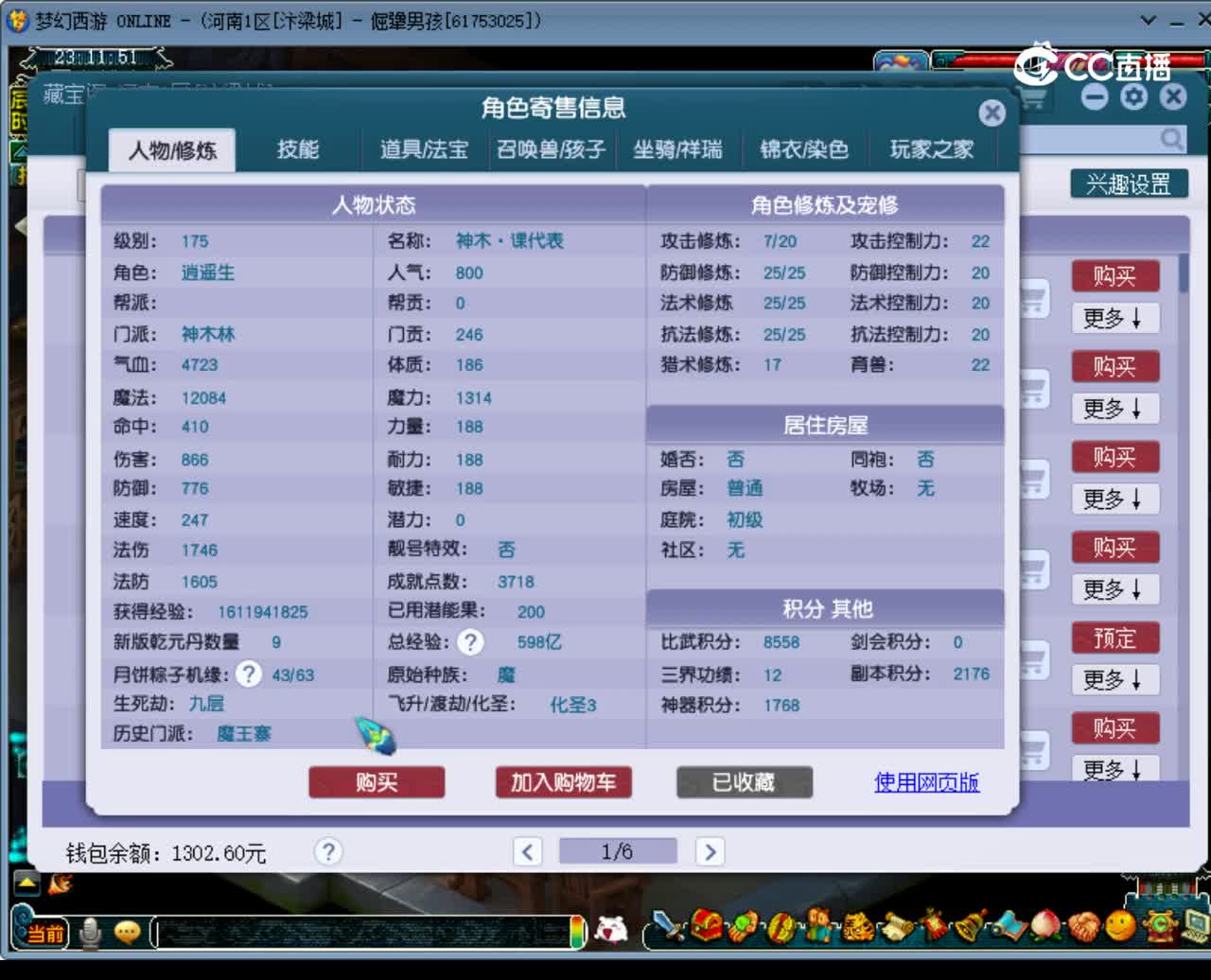Click the pink peach icon in bottom toolbar
Image resolution: width=1211 pixels, height=980 pixels.
[1045, 926]
